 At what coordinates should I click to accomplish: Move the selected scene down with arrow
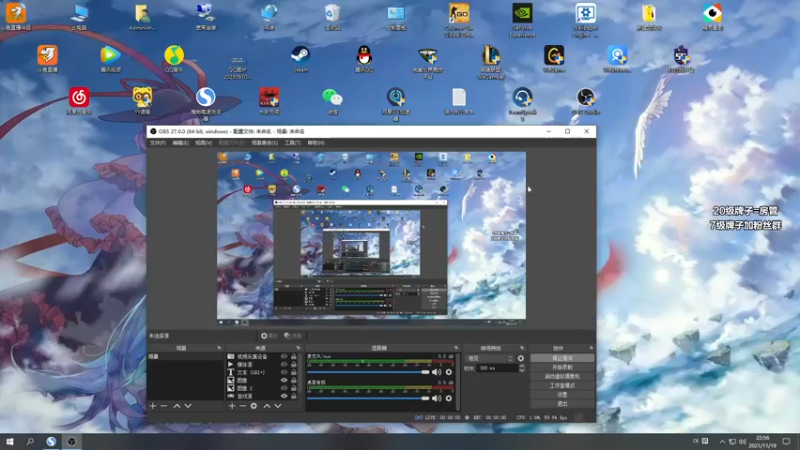coord(188,406)
